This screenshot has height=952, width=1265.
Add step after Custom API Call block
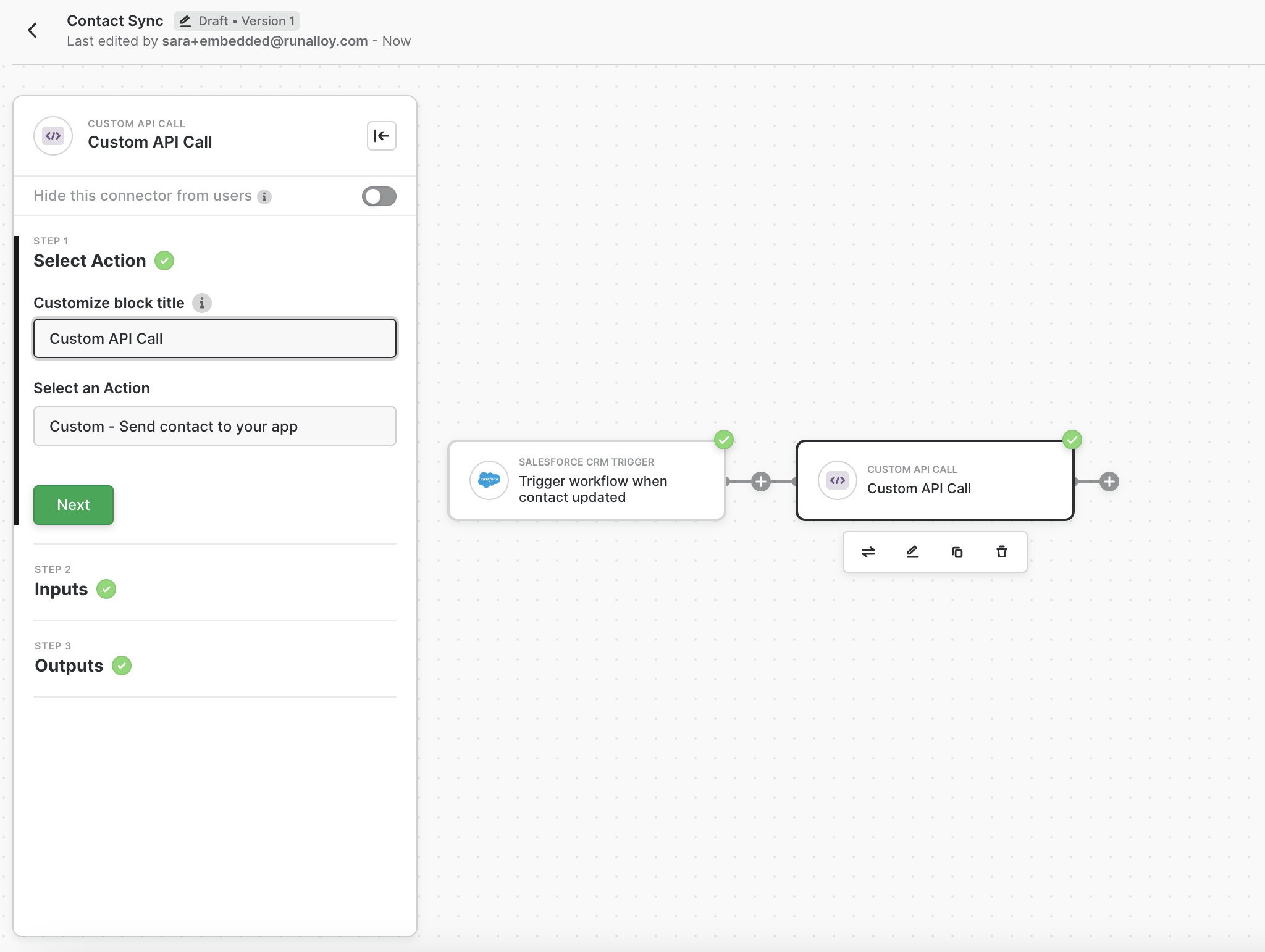coord(1109,482)
